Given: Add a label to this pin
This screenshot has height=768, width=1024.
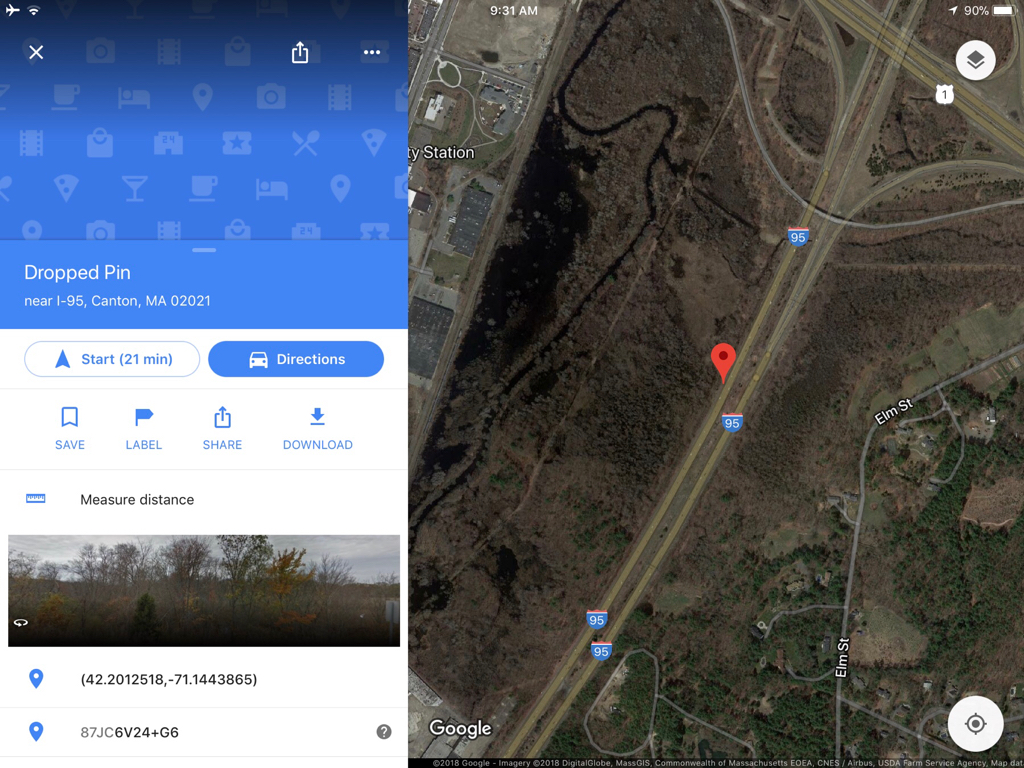Looking at the screenshot, I should tap(144, 428).
